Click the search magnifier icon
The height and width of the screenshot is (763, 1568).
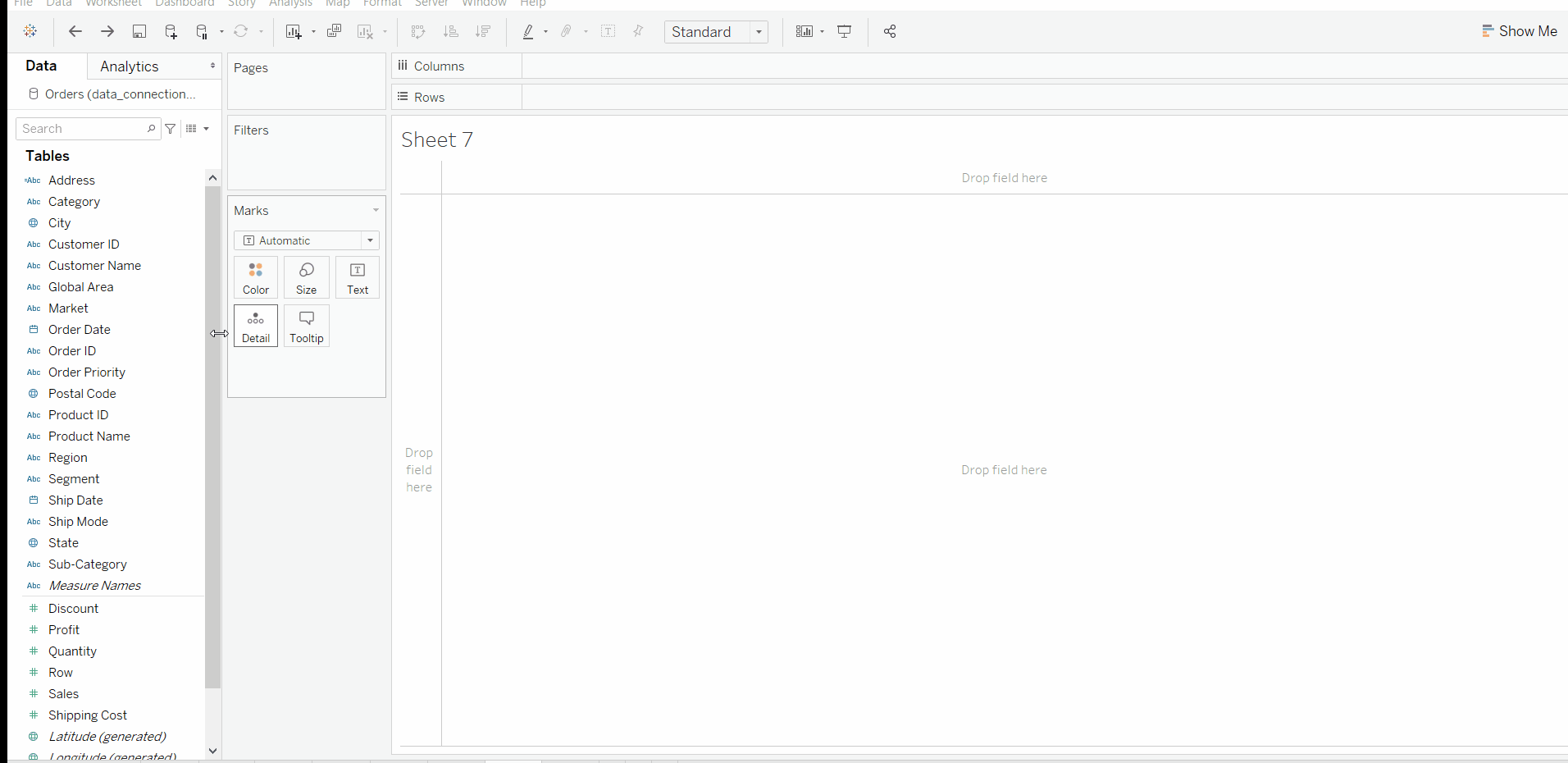151,129
